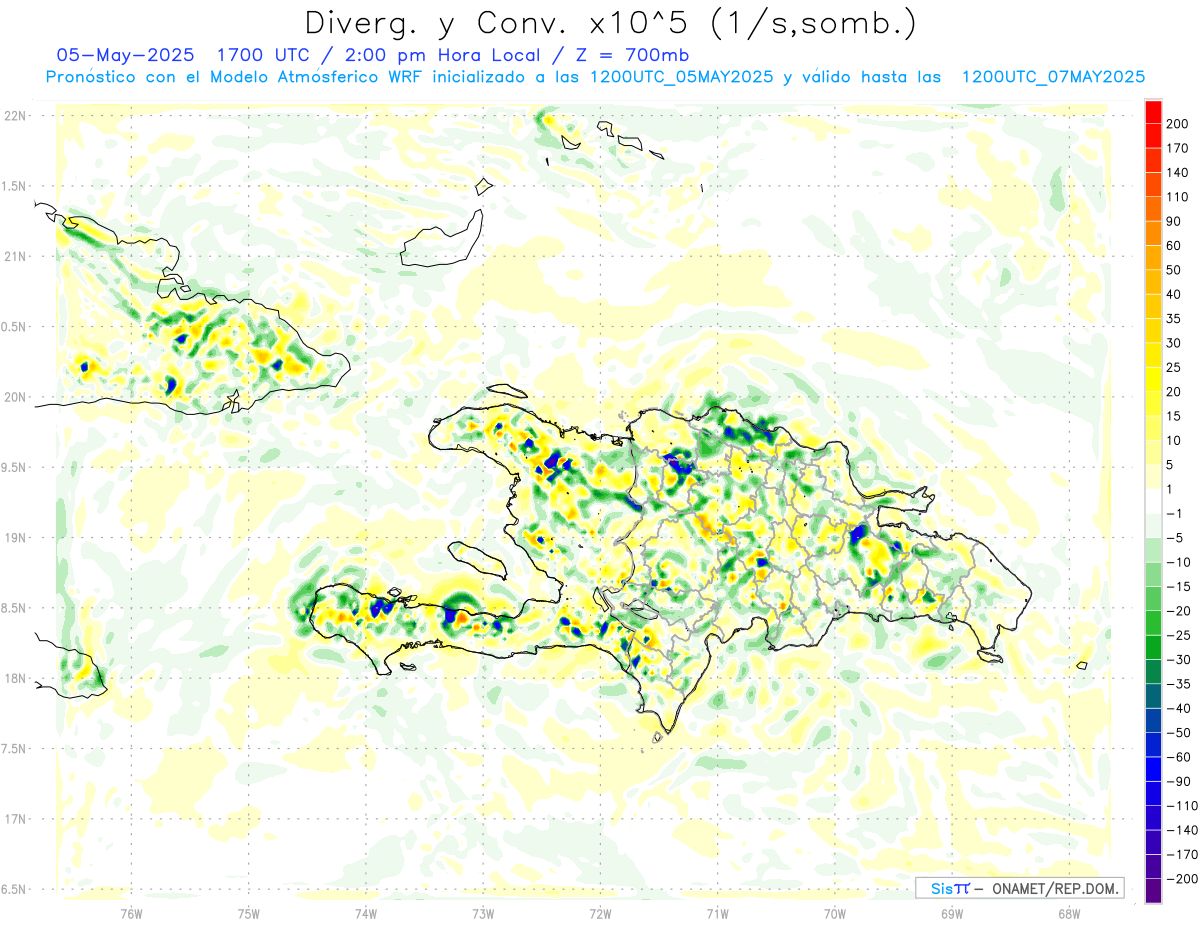The image size is (1200, 927).
Task: Click the "68W" longitude label
Action: pos(1068,913)
